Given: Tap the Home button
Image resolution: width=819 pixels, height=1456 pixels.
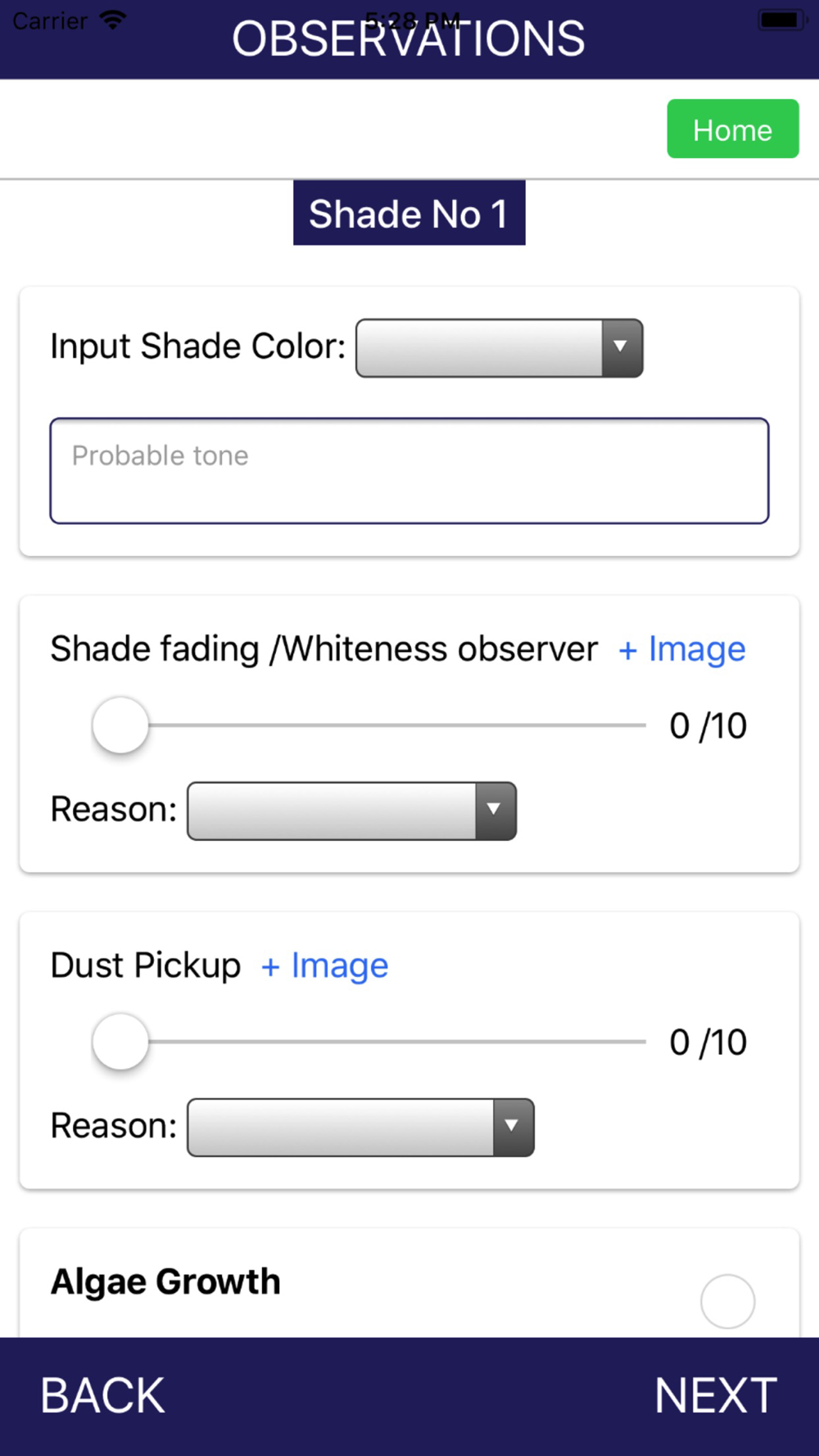Looking at the screenshot, I should 732,129.
